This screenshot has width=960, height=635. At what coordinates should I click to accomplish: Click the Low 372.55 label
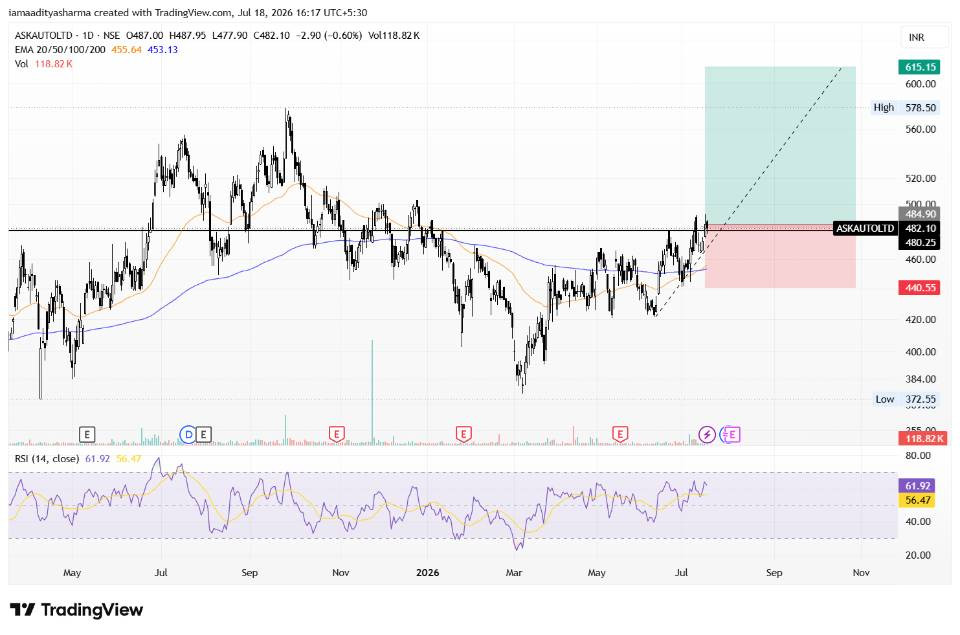coord(906,399)
